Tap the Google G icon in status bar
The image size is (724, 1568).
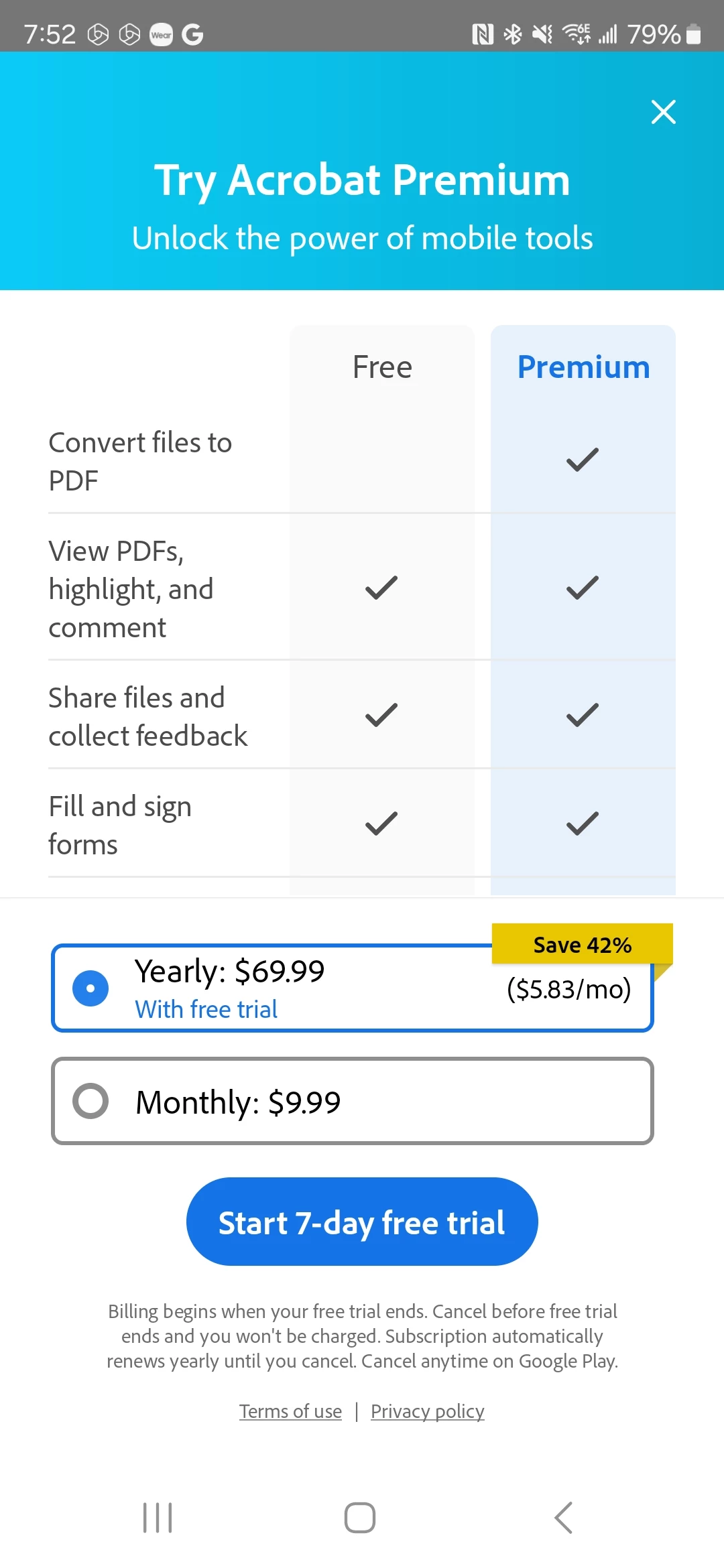click(192, 34)
